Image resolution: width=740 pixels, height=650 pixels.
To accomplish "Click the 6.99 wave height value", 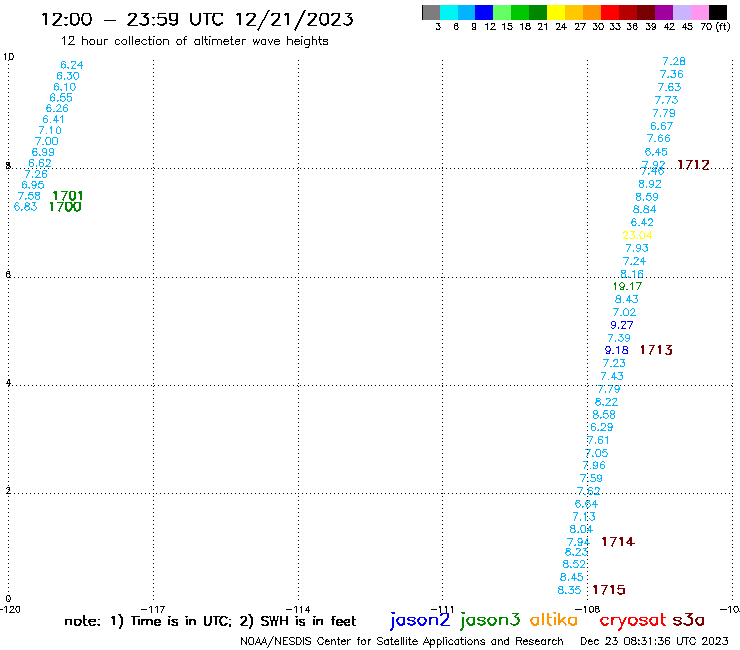I will tap(43, 152).
